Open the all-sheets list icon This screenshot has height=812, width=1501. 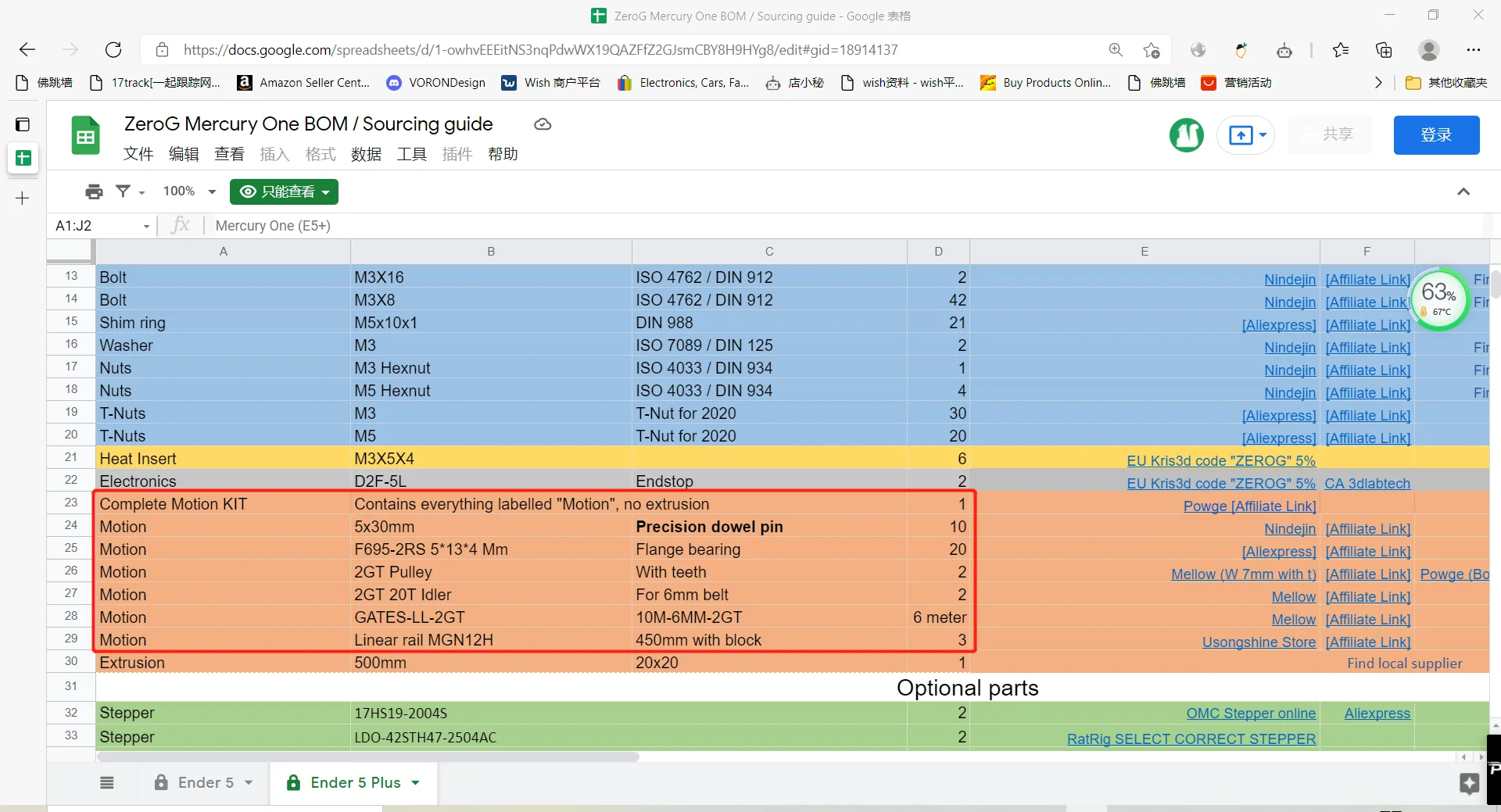pos(107,783)
